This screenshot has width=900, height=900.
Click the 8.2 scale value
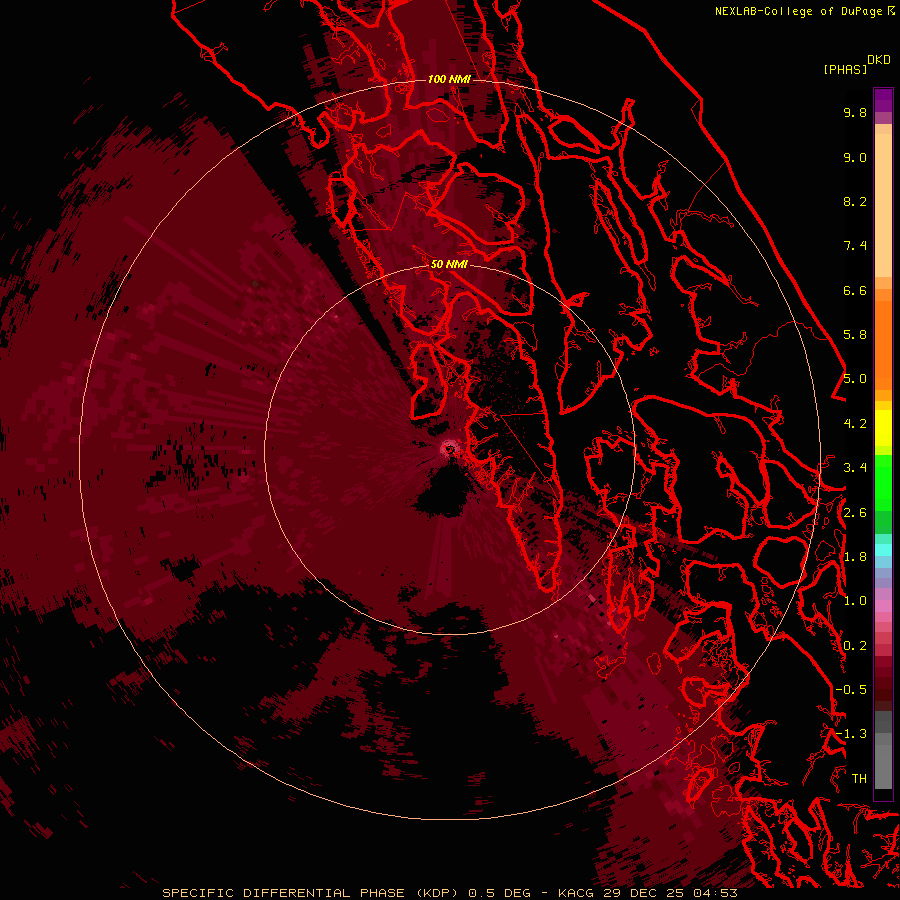(x=855, y=201)
